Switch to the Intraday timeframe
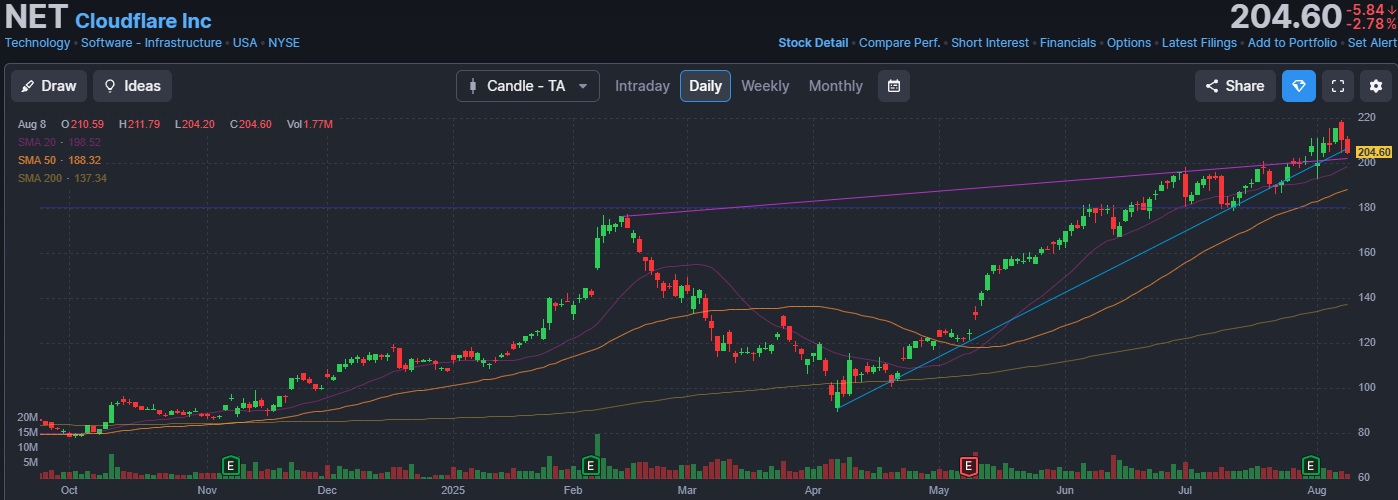 tap(642, 86)
